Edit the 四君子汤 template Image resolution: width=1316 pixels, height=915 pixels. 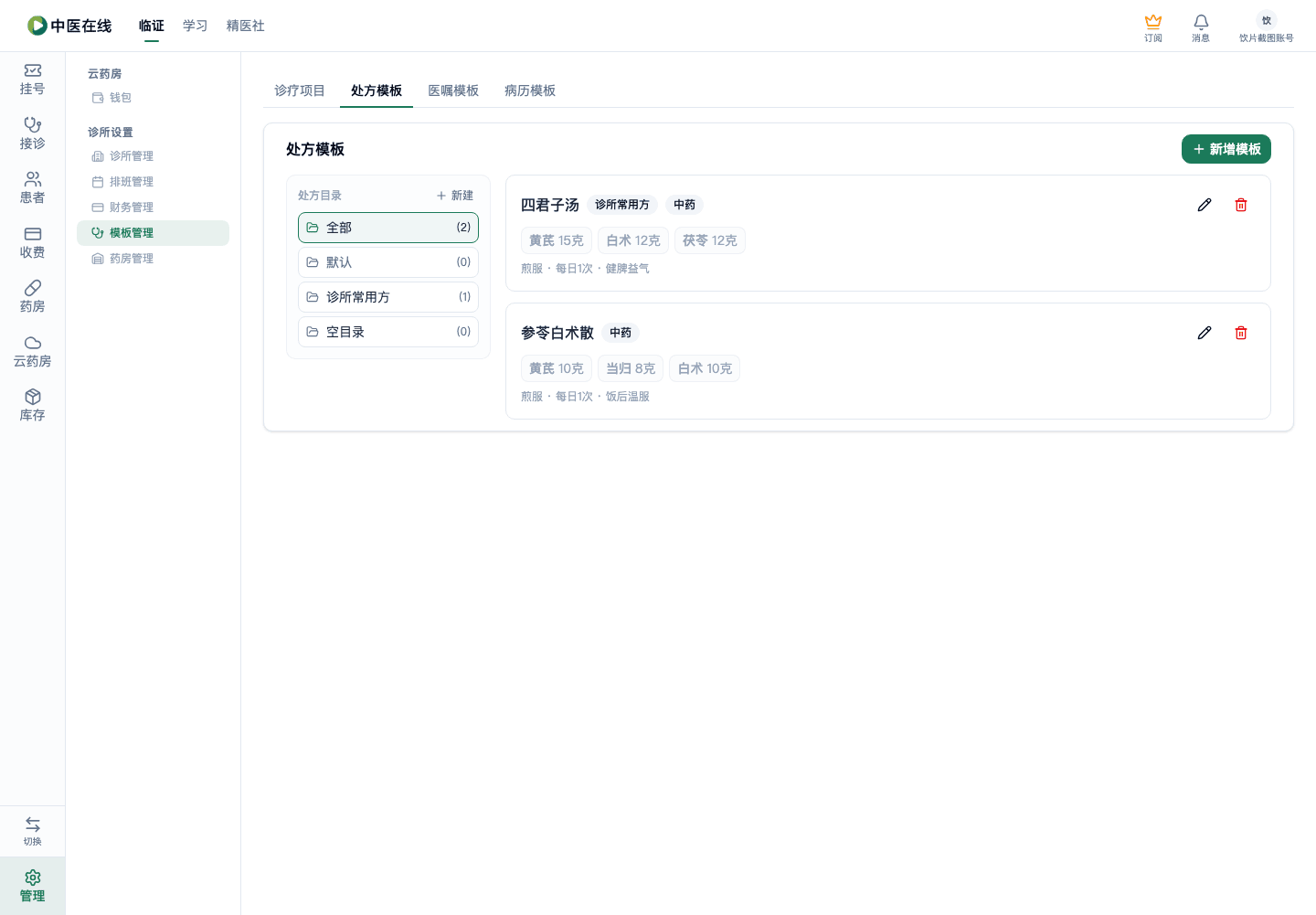(1205, 205)
